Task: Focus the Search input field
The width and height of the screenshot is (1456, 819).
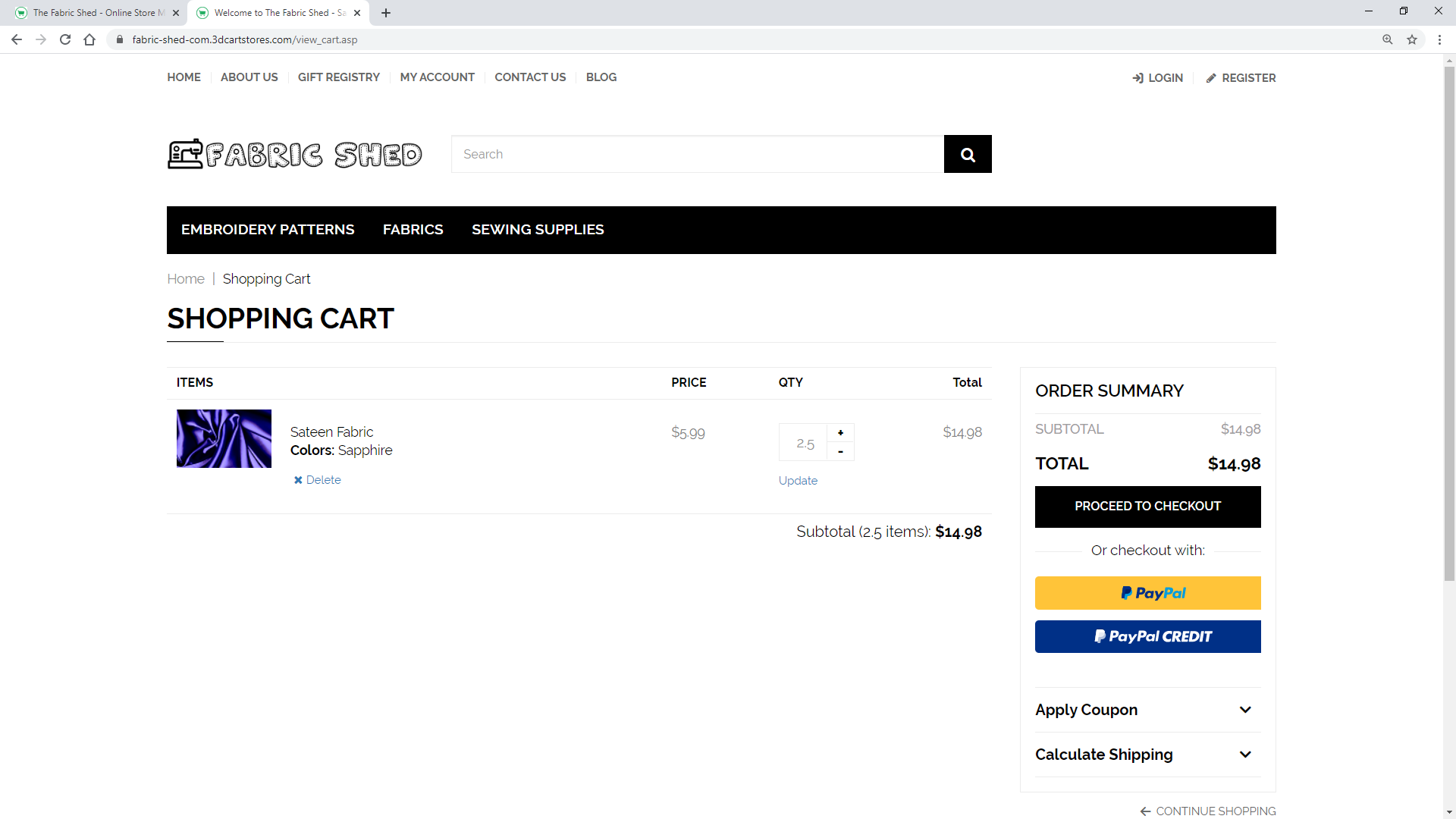Action: [697, 155]
